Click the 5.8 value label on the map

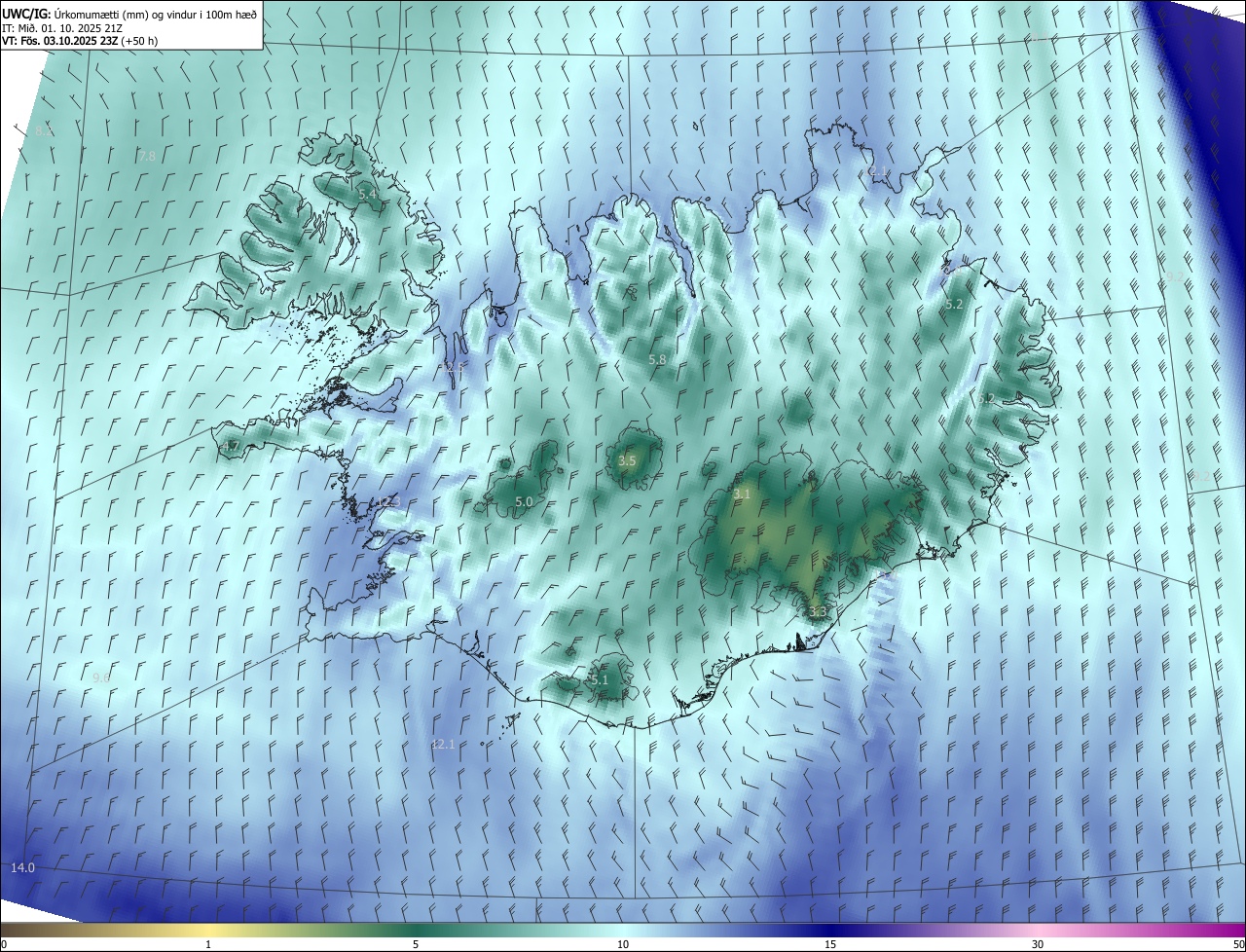[657, 359]
